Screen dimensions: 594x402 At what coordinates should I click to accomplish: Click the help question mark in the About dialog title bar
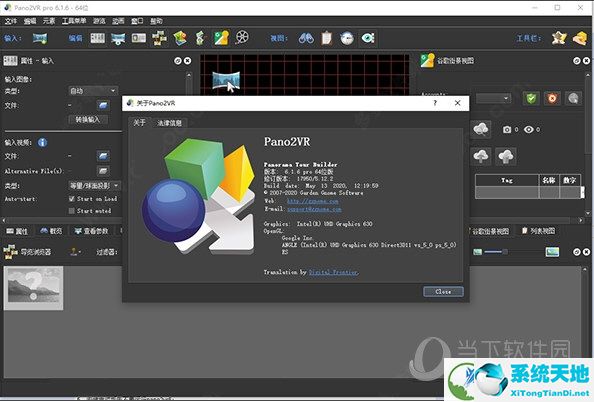click(435, 103)
